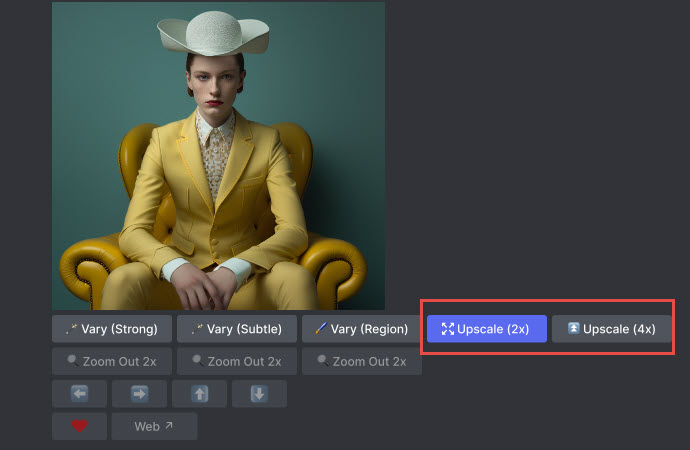Pan the image left with left arrow

click(80, 394)
